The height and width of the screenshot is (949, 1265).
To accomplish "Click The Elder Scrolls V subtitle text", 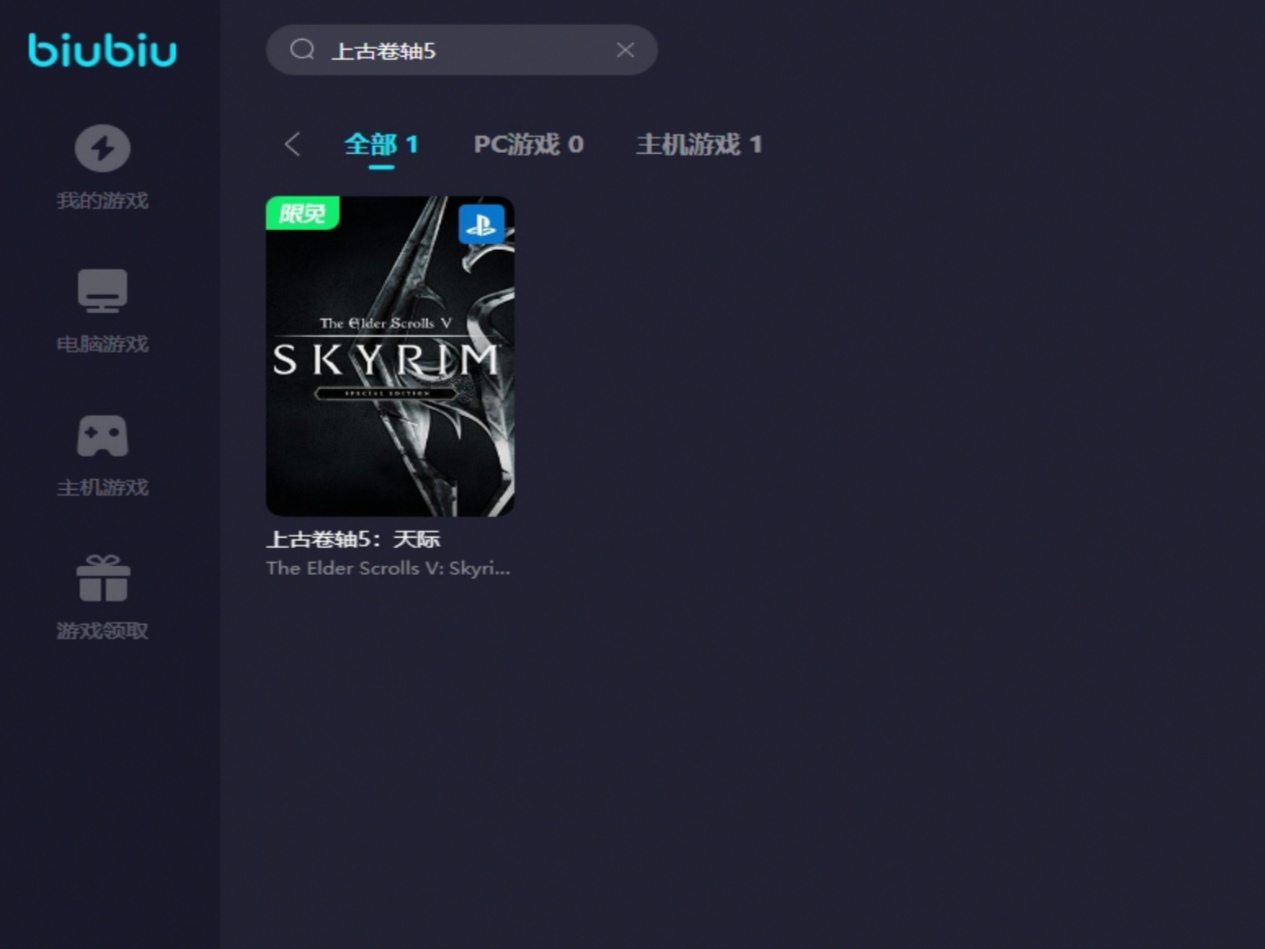I will 388,568.
